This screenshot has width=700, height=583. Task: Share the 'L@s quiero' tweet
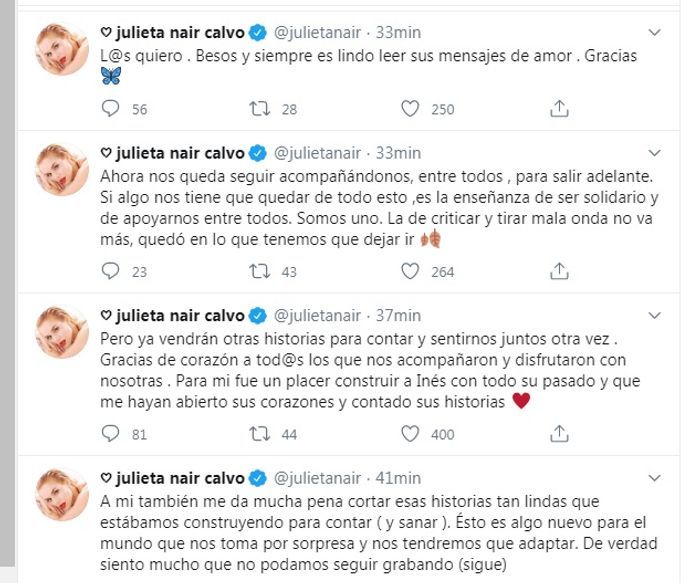click(x=561, y=108)
